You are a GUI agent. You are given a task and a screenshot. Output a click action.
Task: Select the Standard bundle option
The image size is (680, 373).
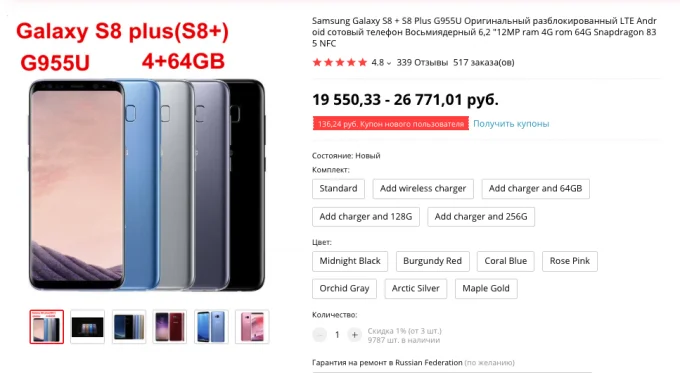(x=338, y=189)
